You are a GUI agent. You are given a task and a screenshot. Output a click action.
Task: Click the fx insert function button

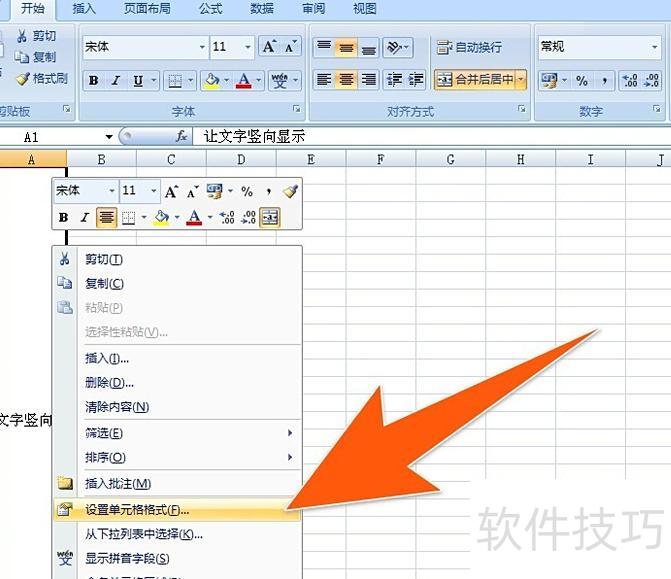pyautogui.click(x=181, y=137)
